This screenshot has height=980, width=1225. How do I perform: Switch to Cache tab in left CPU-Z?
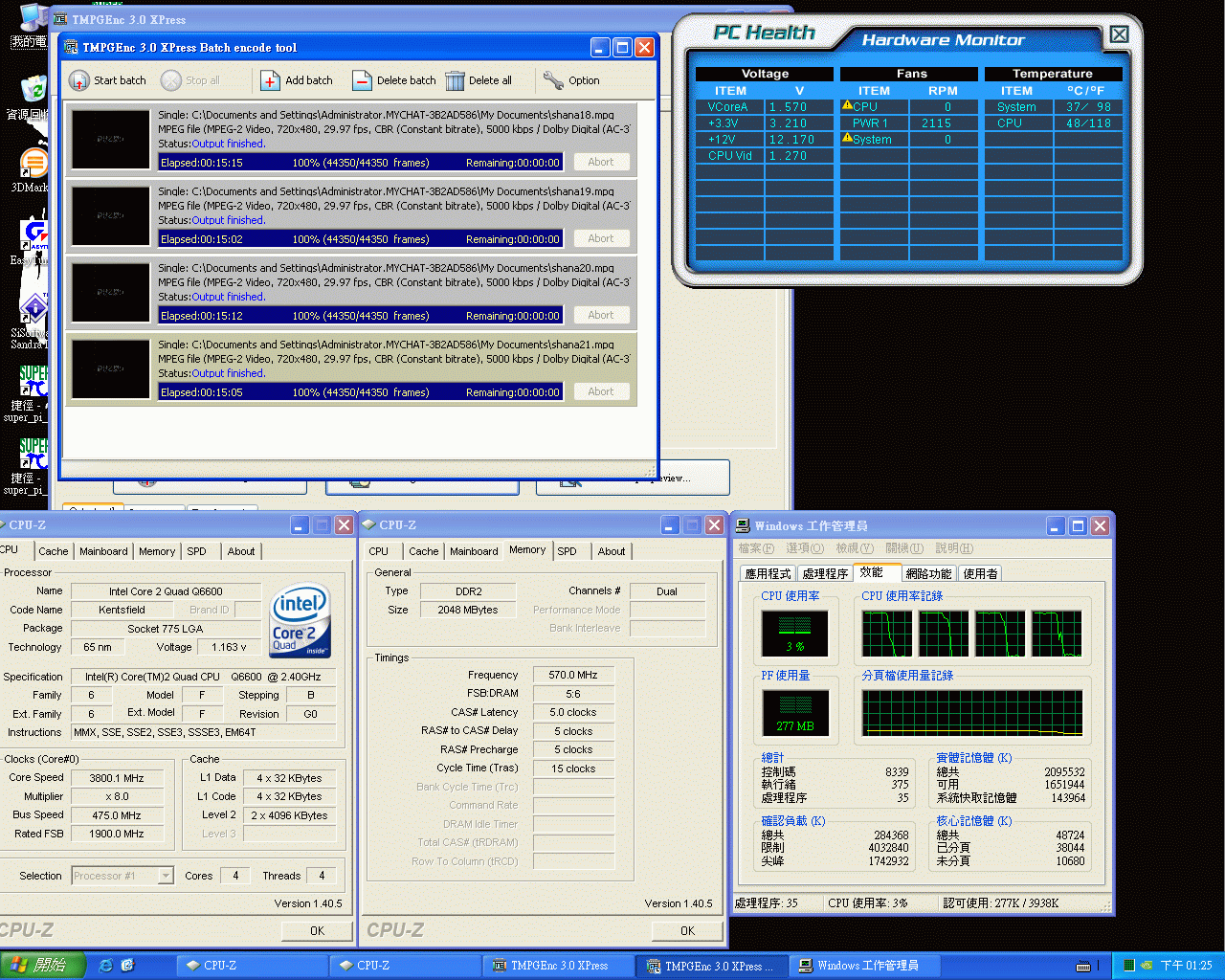pyautogui.click(x=54, y=551)
